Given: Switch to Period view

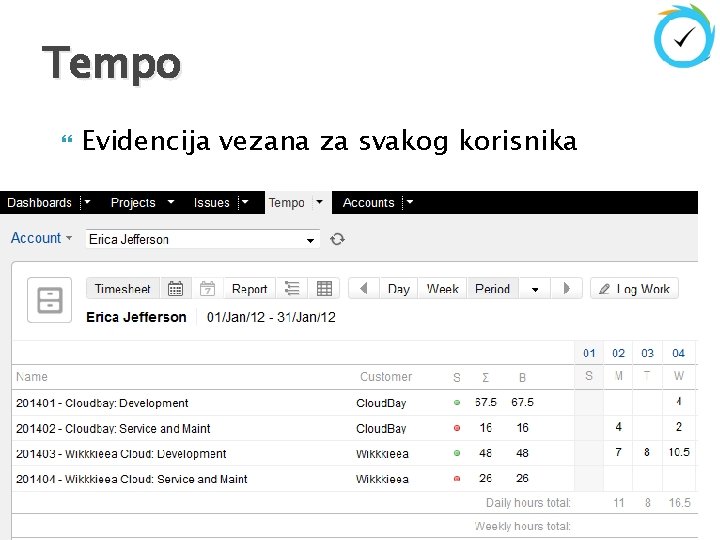Looking at the screenshot, I should [x=493, y=289].
